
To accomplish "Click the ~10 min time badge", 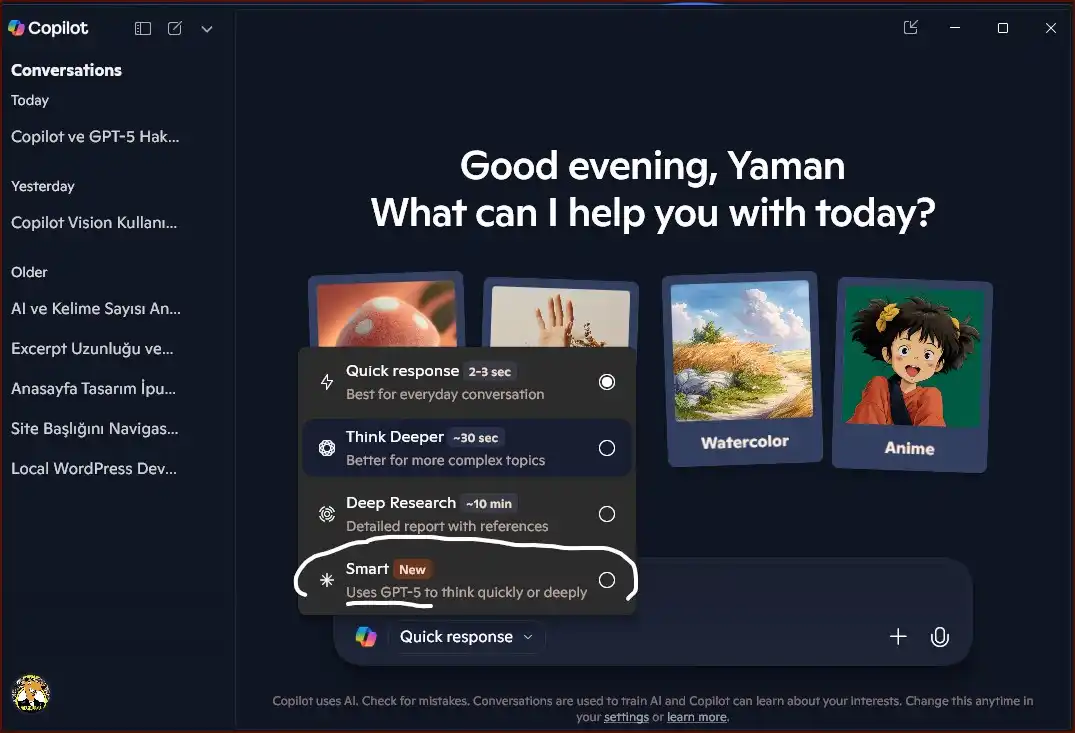I will click(x=489, y=503).
